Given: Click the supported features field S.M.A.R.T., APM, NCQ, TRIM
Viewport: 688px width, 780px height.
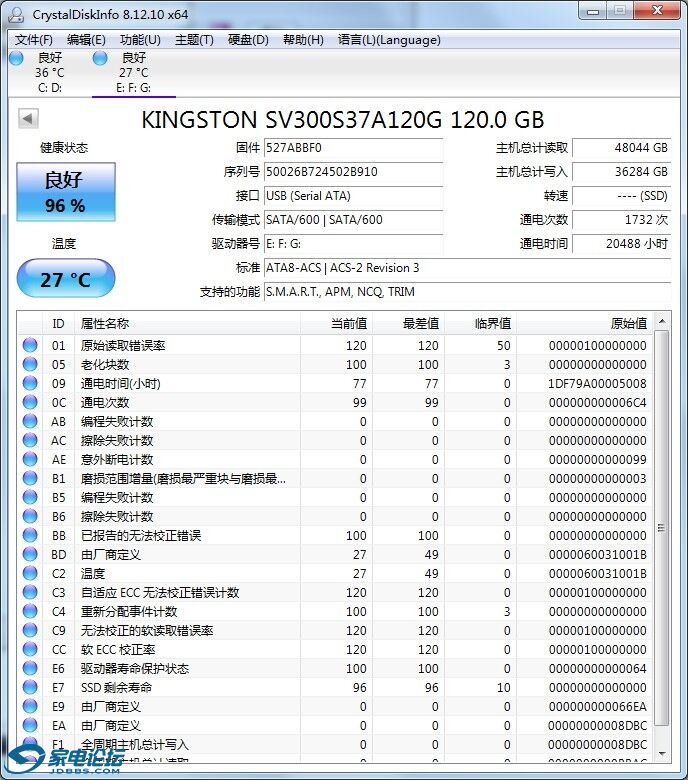Looking at the screenshot, I should [x=467, y=292].
